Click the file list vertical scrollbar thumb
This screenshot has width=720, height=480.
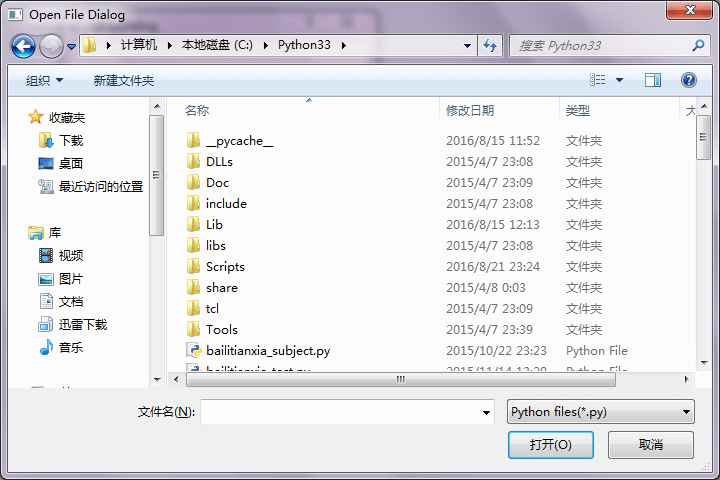coord(703,137)
